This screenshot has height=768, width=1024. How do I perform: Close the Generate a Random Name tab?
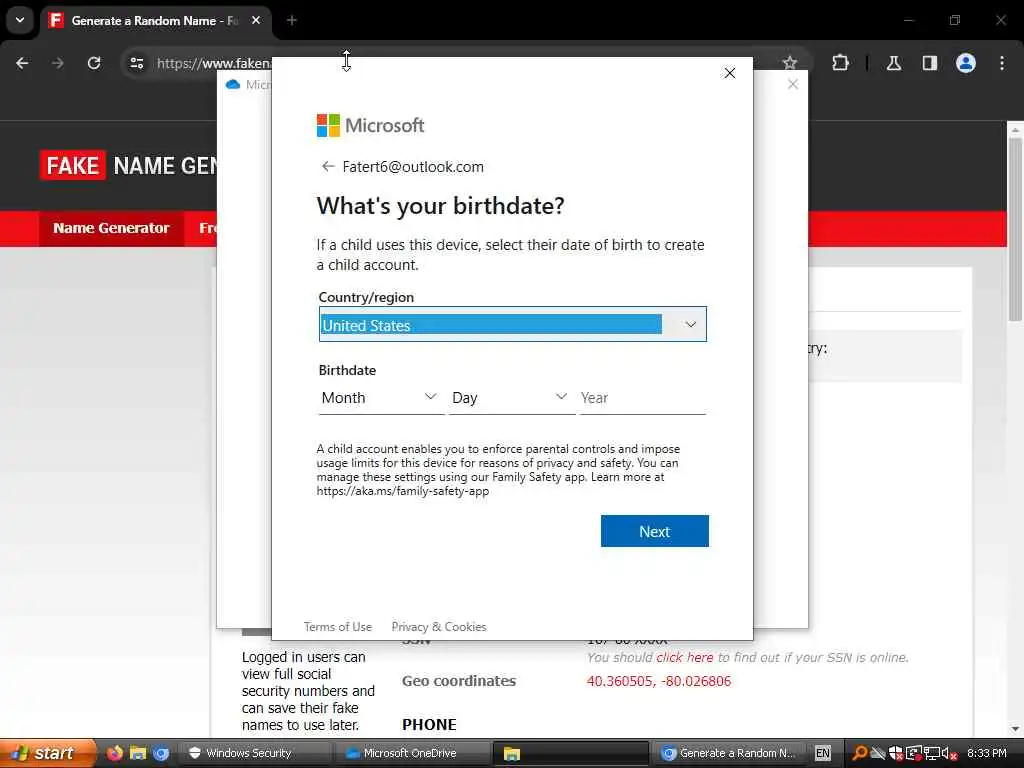[256, 21]
